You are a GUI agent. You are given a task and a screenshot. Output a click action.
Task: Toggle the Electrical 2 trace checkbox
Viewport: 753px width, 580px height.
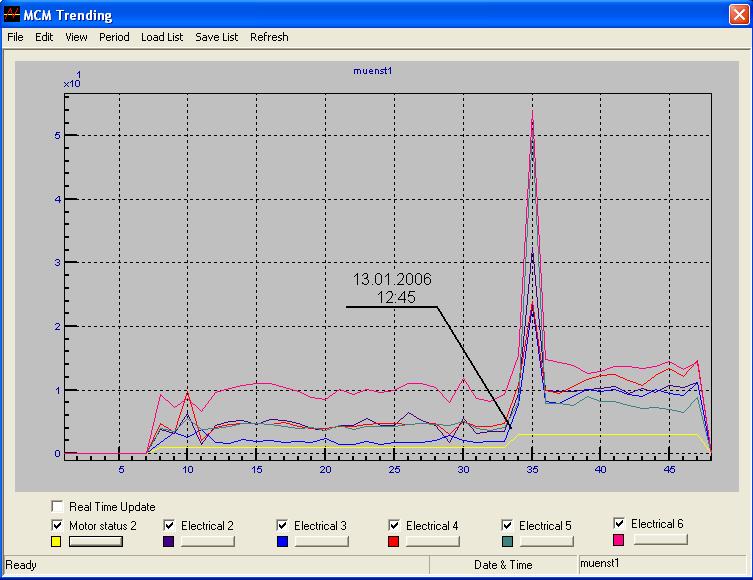[x=170, y=525]
